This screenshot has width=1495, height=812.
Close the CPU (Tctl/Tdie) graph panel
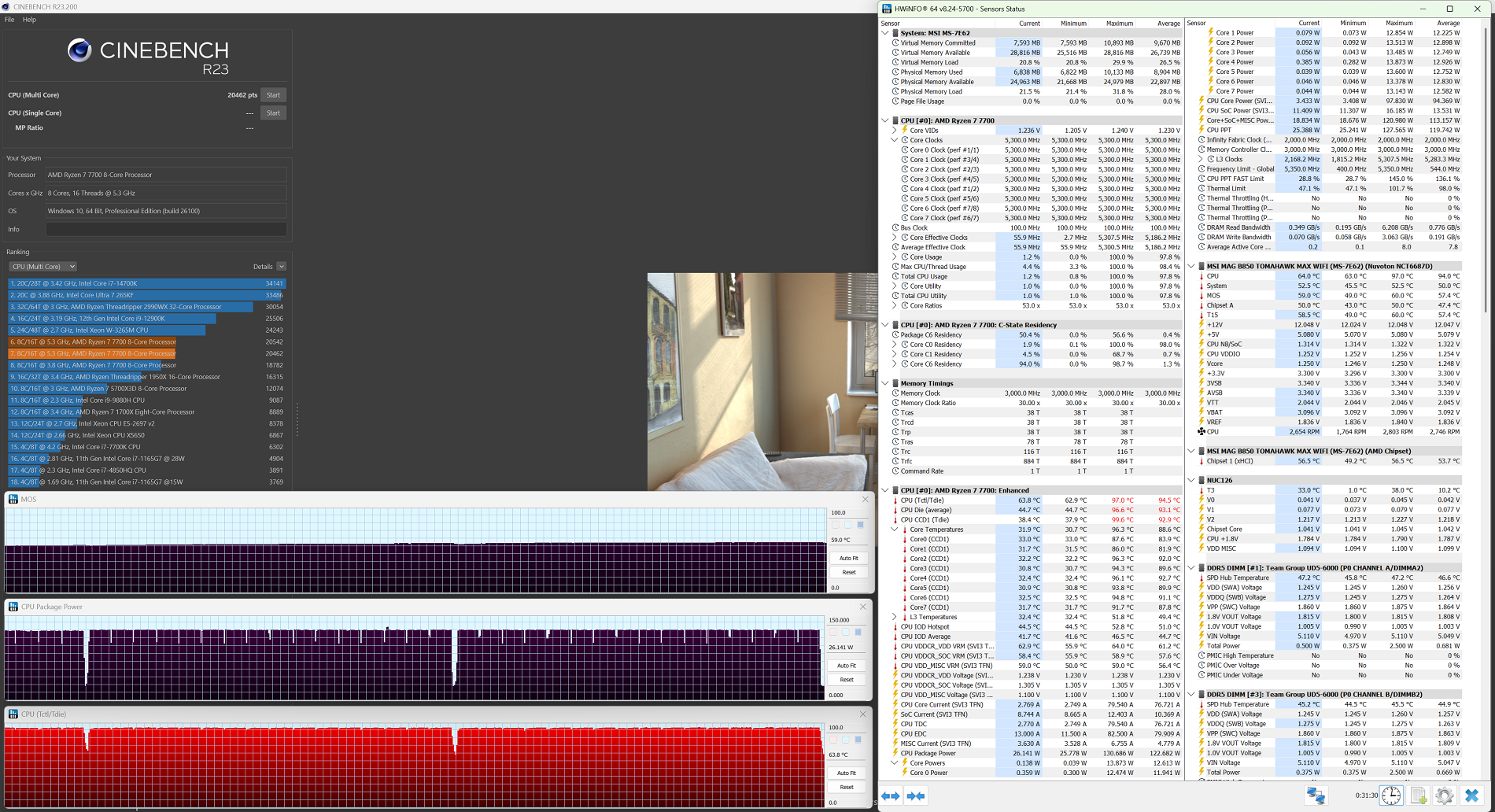[x=863, y=714]
